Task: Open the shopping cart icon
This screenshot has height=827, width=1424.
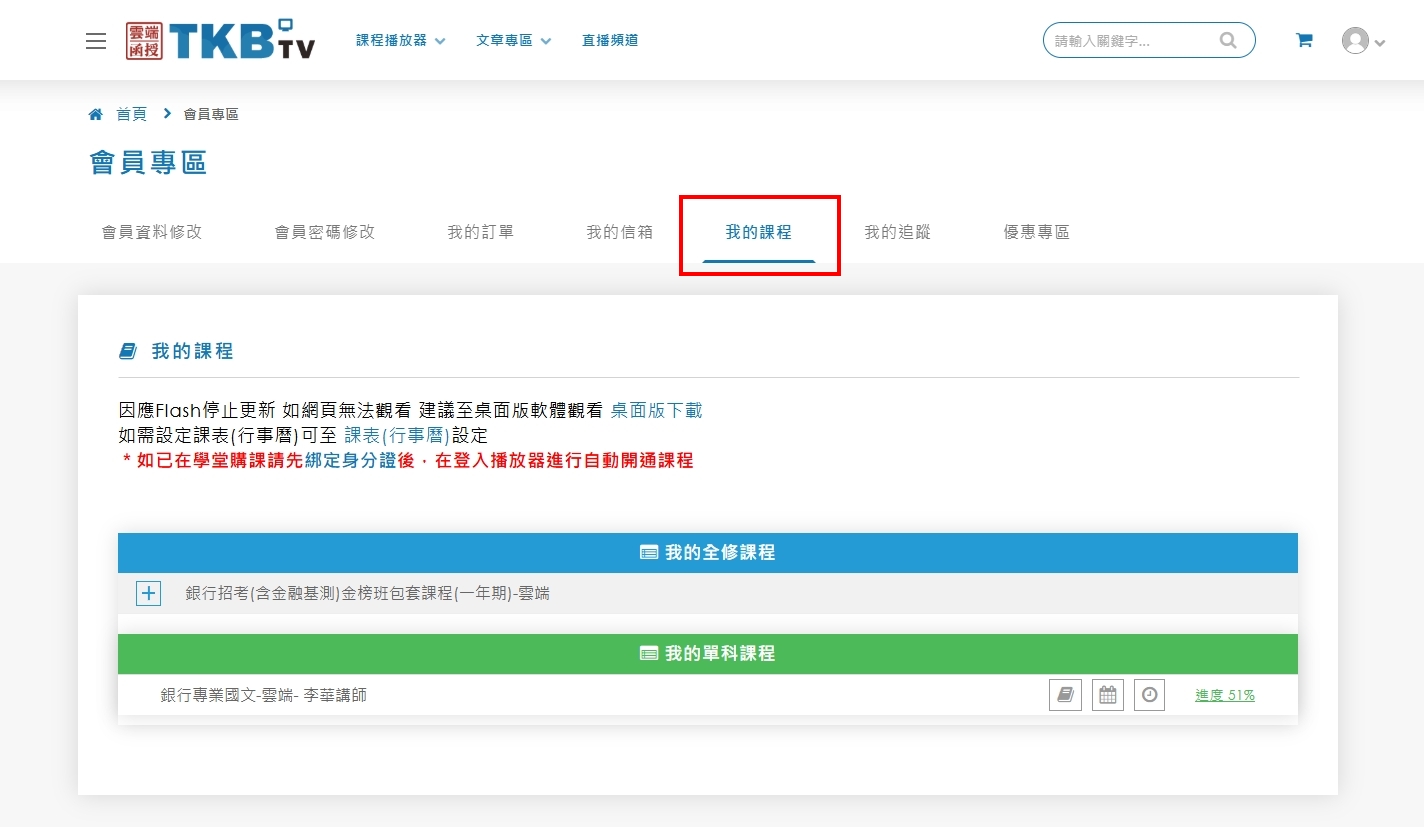Action: 1304,41
